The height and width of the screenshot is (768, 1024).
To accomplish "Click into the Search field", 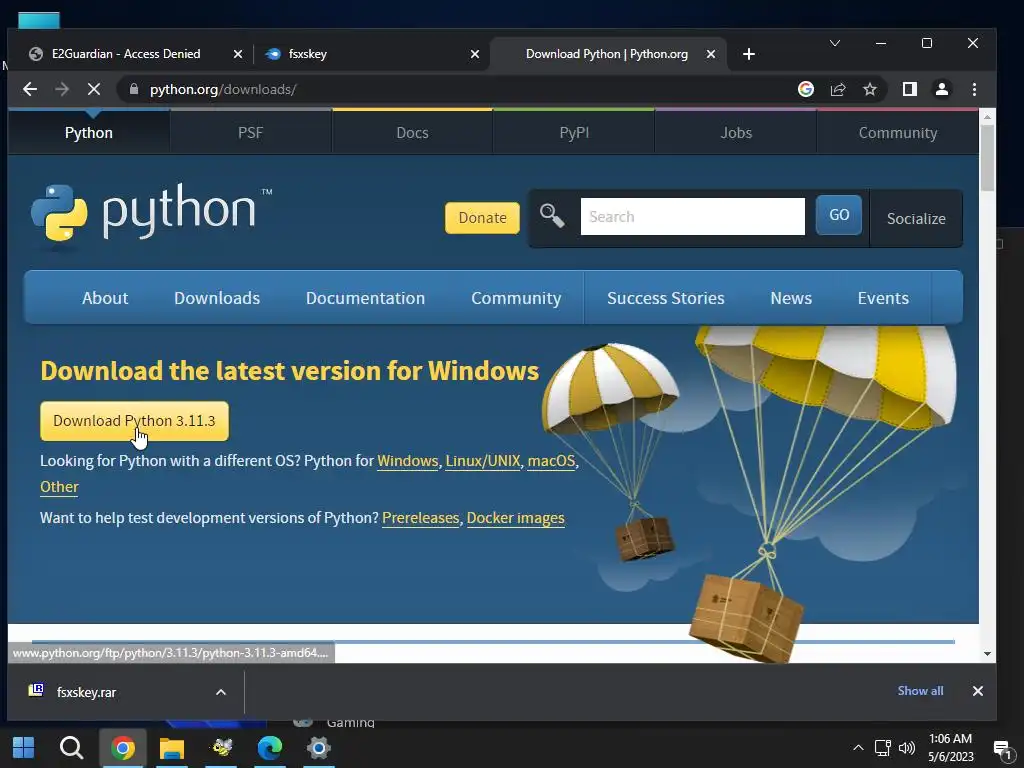I will click(x=692, y=216).
